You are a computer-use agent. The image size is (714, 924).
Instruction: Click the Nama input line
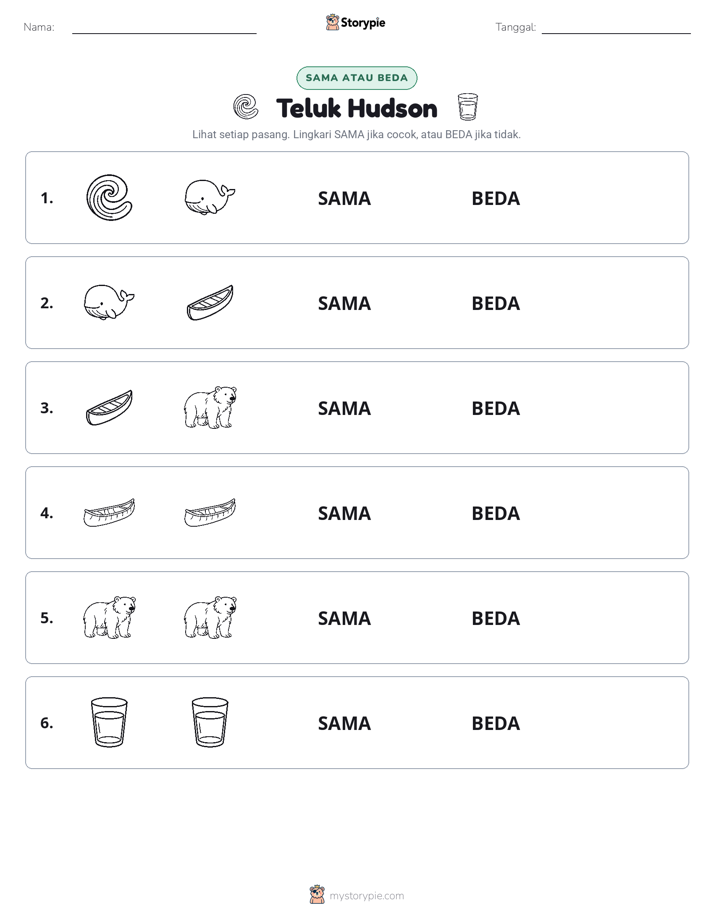coord(164,28)
